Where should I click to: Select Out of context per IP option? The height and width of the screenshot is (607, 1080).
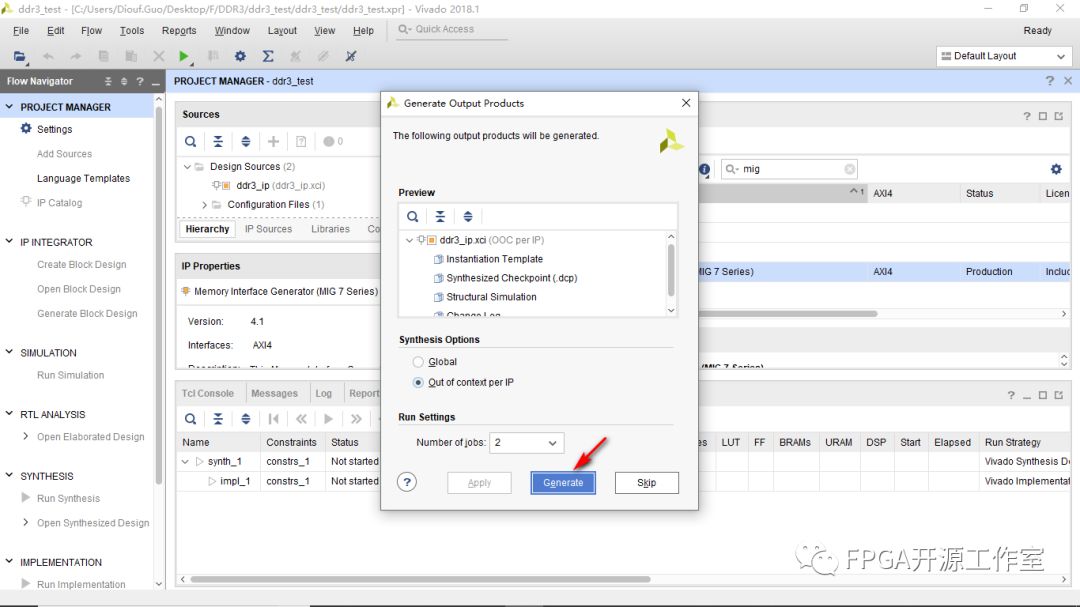pyautogui.click(x=419, y=382)
